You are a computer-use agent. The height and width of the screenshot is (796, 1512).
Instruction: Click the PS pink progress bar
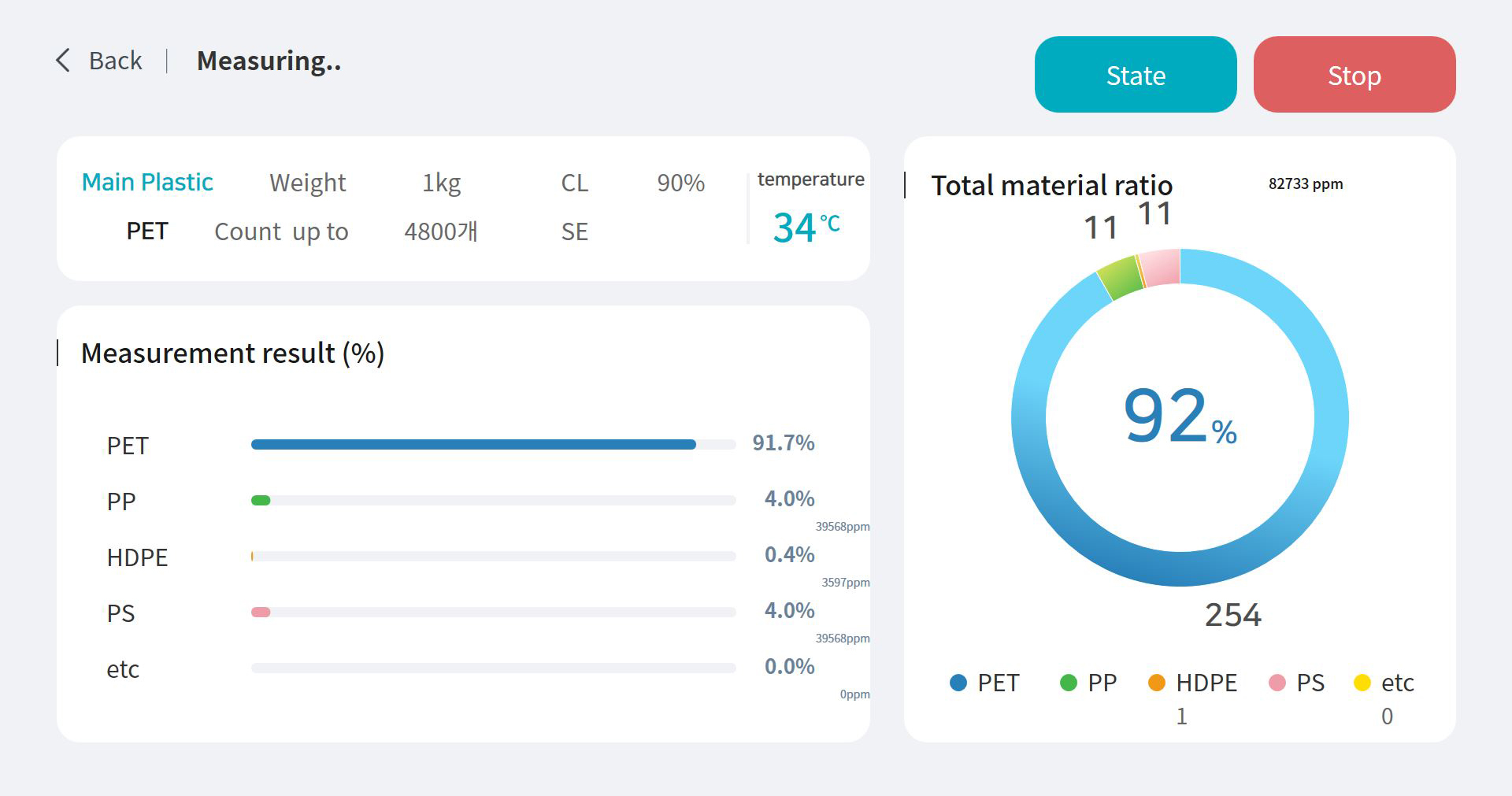[261, 613]
